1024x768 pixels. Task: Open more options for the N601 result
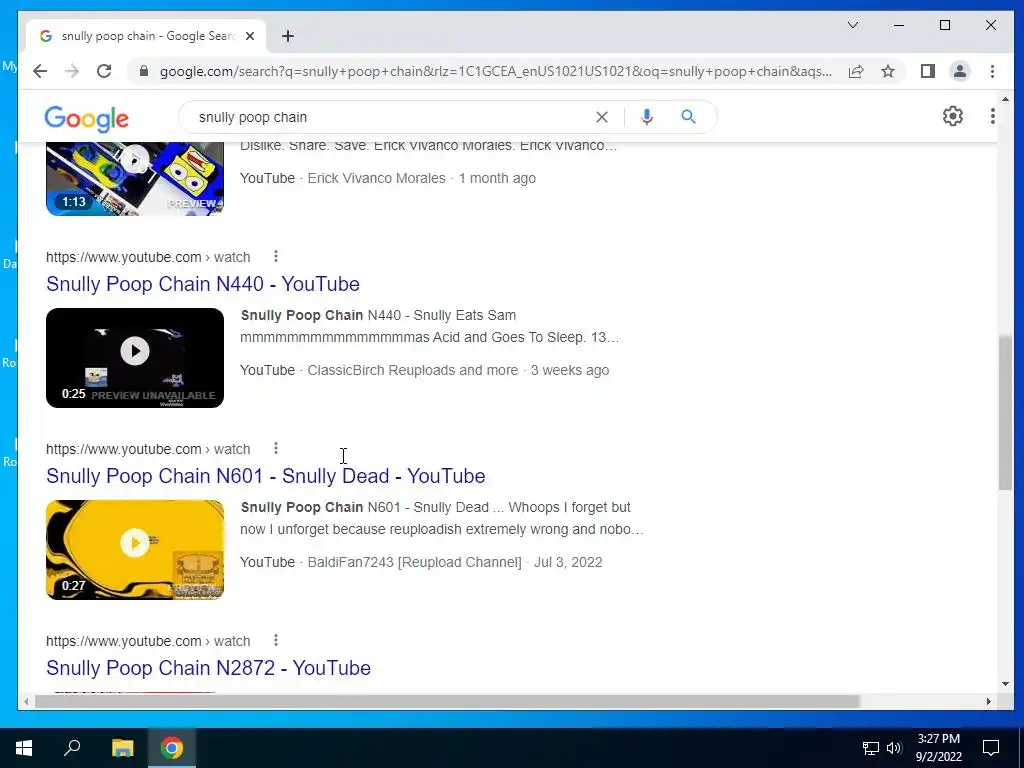pyautogui.click(x=276, y=448)
